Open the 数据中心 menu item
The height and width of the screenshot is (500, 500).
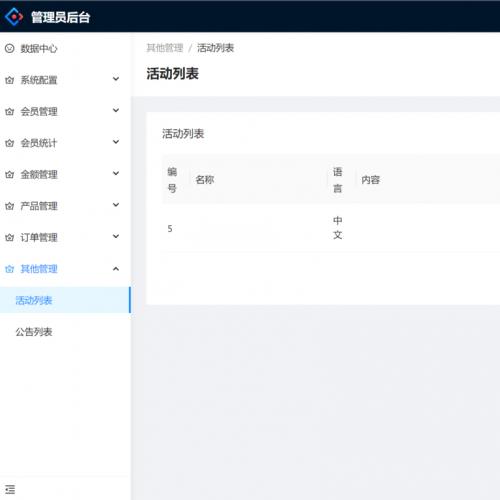tap(65, 48)
